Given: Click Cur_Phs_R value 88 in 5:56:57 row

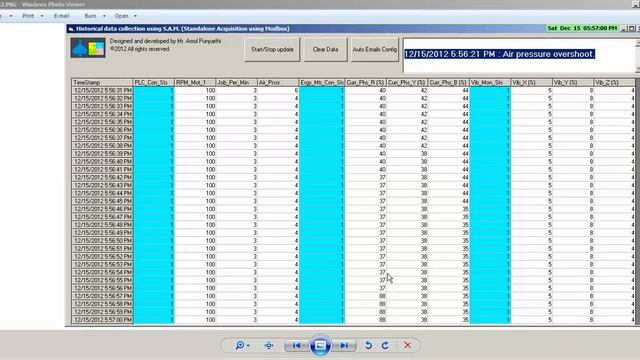Looking at the screenshot, I should (366, 296).
